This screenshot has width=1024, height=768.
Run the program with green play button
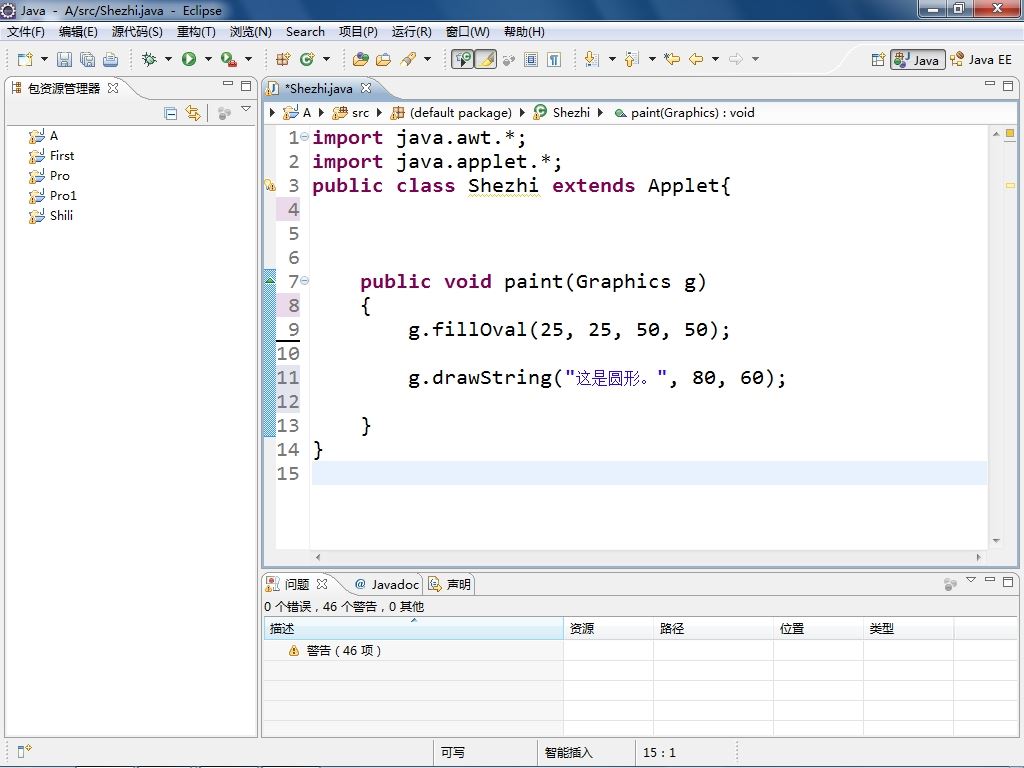[x=189, y=60]
